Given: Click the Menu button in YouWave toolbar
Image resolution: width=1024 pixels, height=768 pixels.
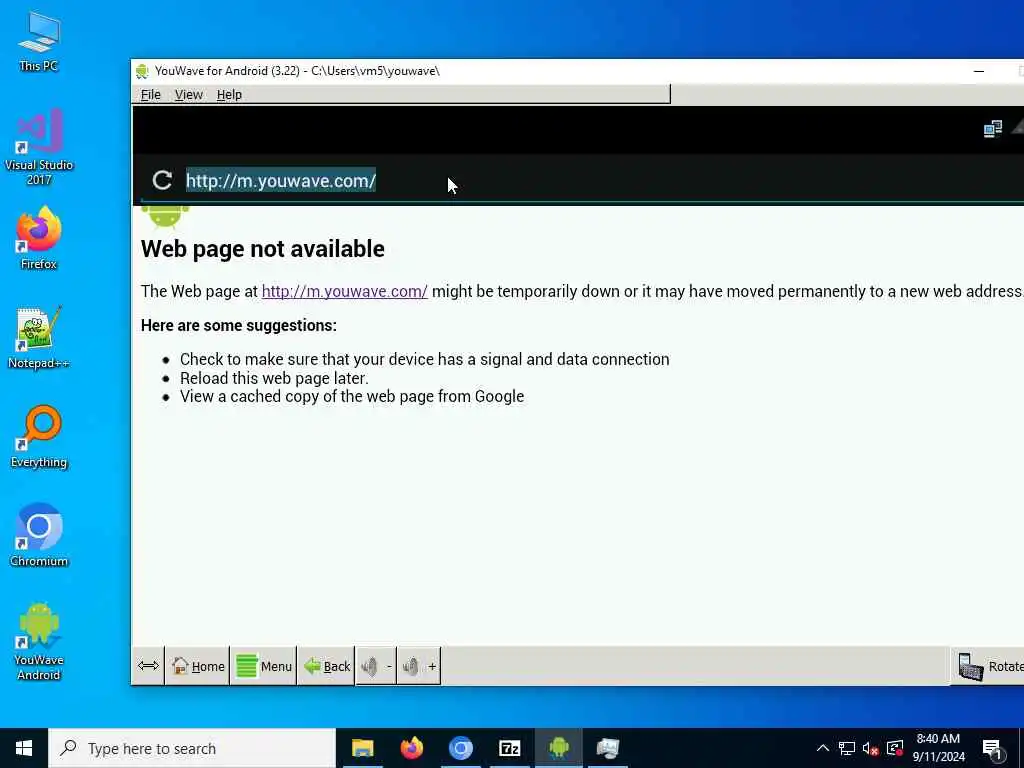Looking at the screenshot, I should [263, 666].
